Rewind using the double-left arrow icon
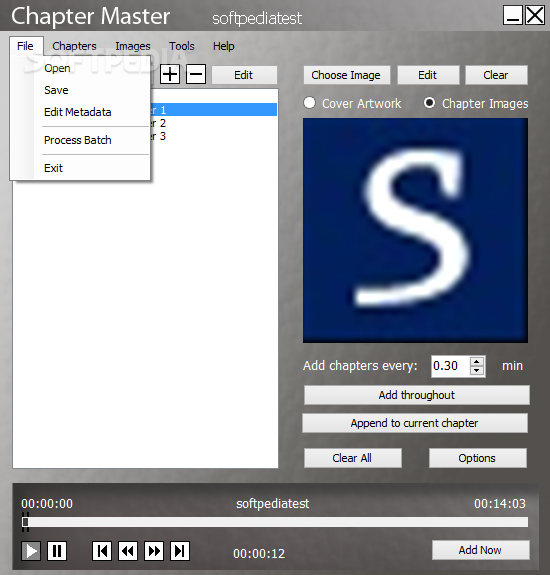This screenshot has width=550, height=575. pos(128,551)
